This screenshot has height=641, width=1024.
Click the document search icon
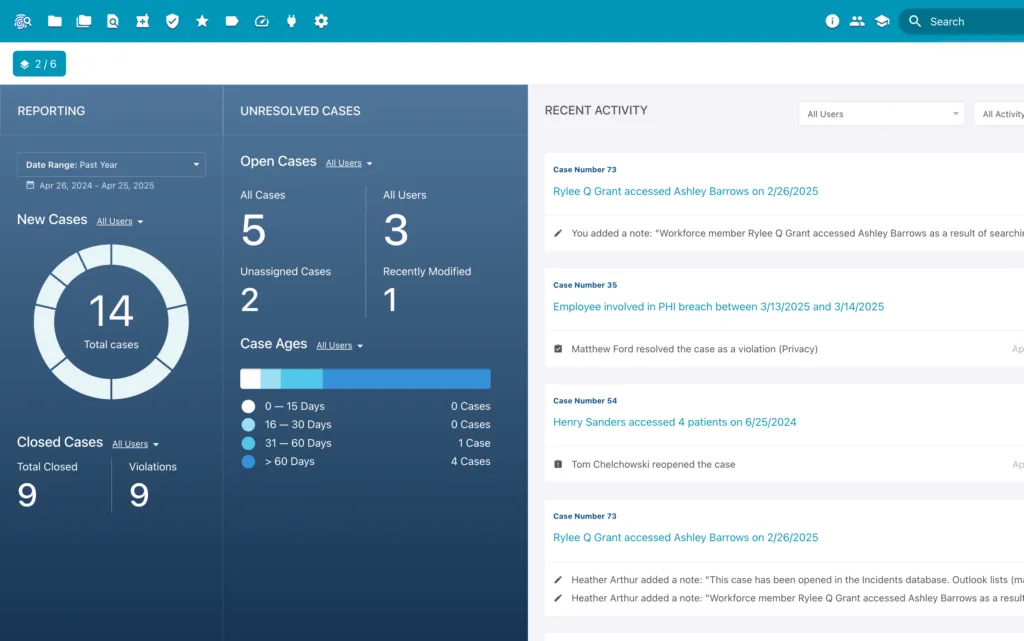[x=113, y=21]
